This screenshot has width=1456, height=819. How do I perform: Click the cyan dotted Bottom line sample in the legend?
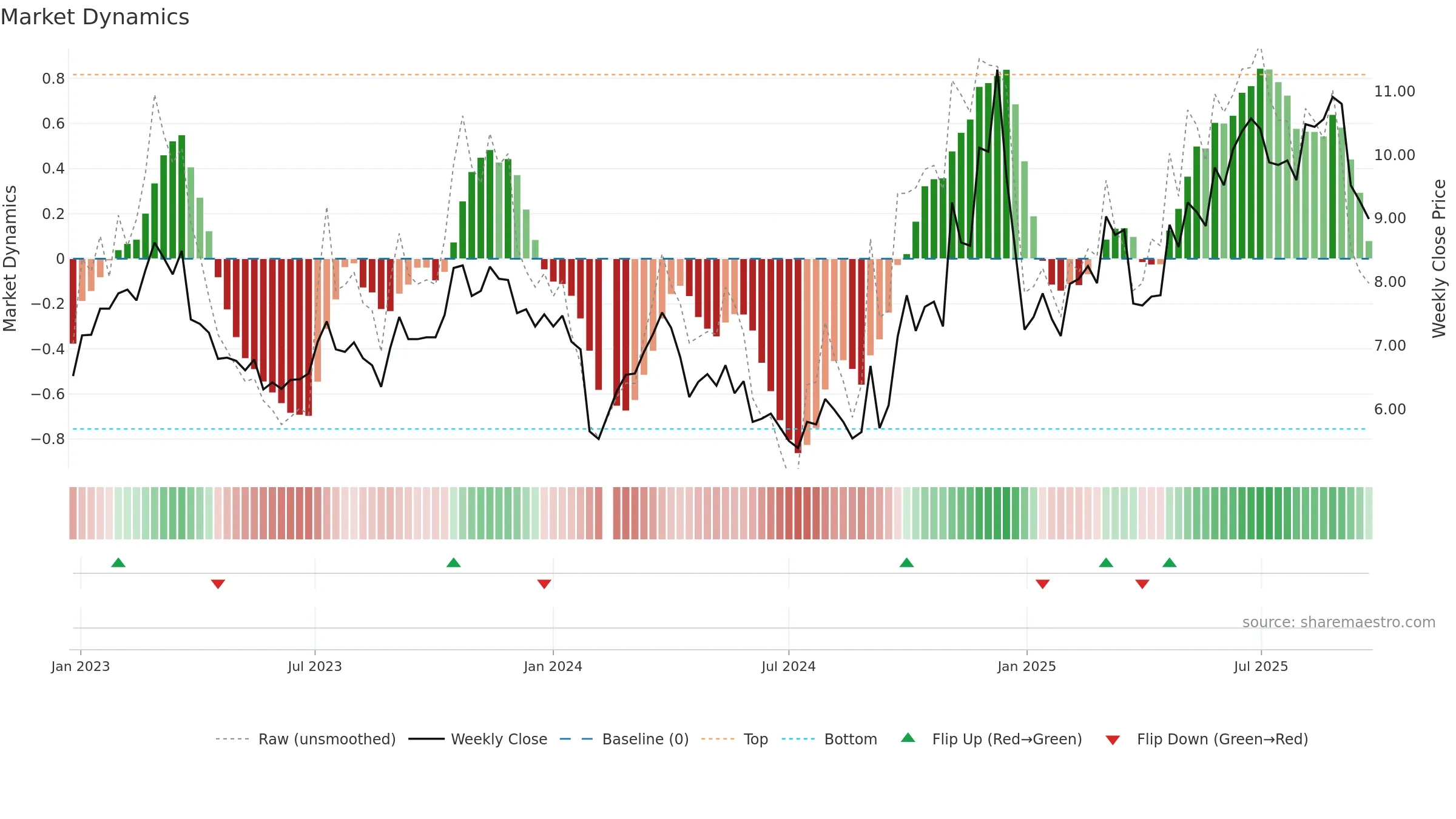(798, 739)
